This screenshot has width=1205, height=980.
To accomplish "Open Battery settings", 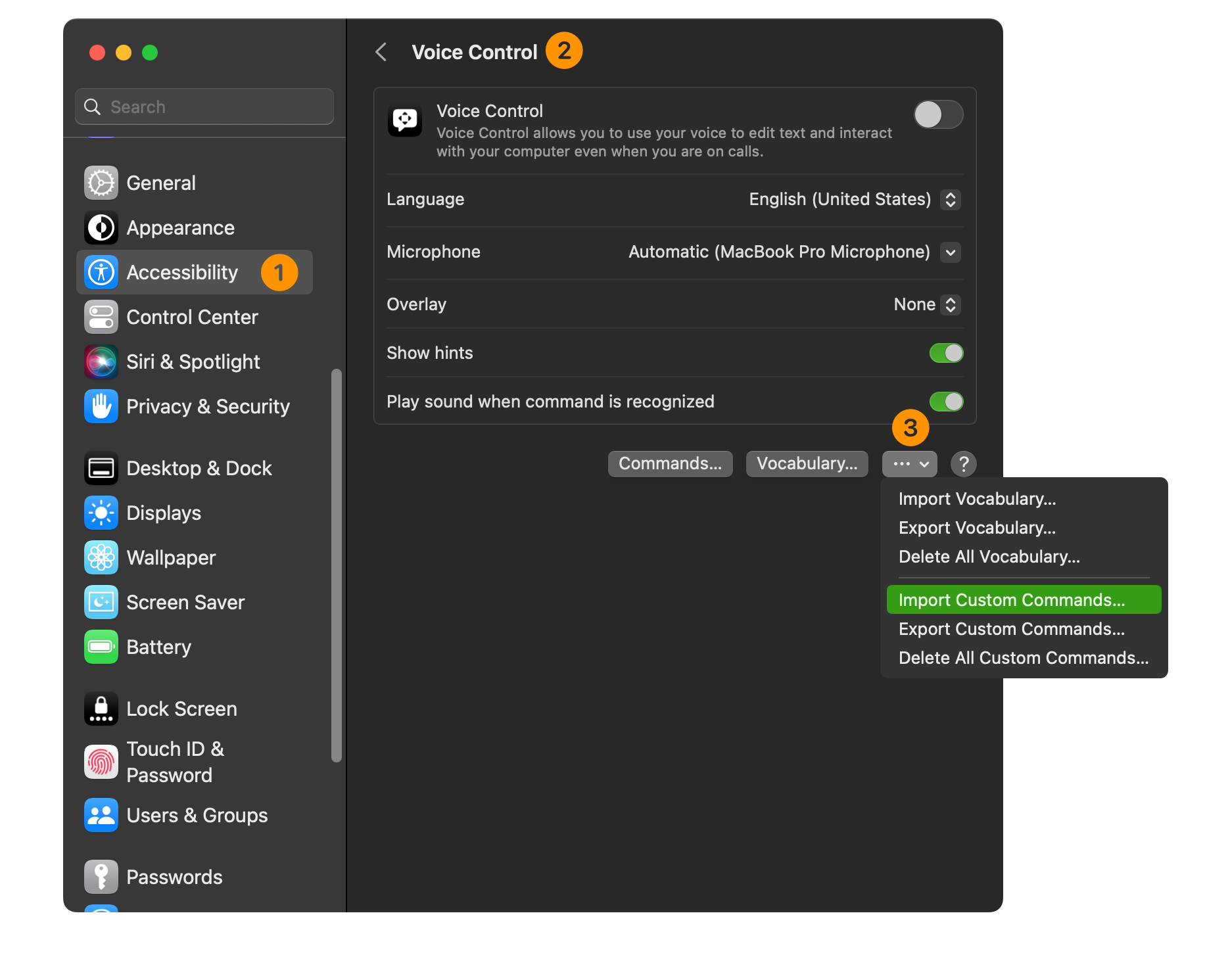I will point(195,647).
